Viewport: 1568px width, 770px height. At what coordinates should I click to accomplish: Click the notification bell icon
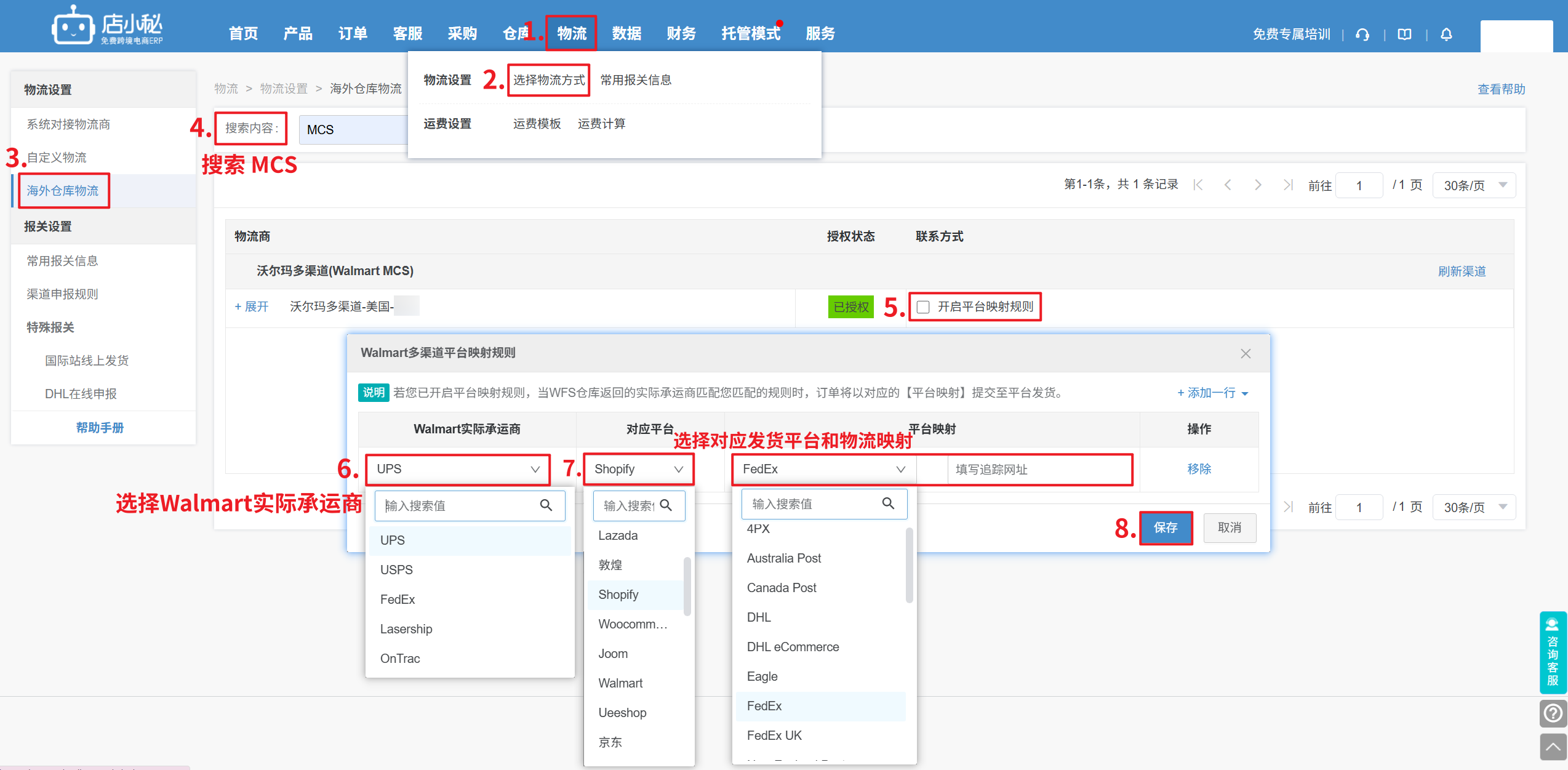[1446, 34]
